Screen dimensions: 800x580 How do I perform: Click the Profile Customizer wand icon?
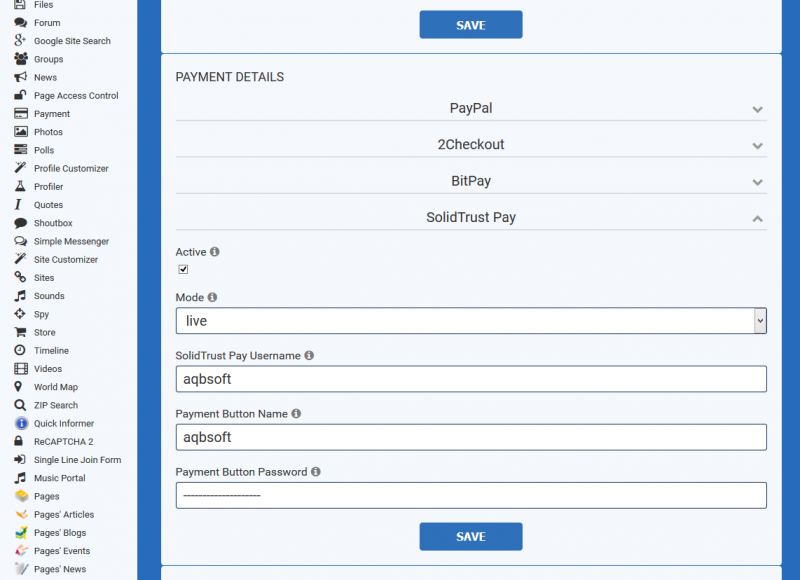point(20,168)
